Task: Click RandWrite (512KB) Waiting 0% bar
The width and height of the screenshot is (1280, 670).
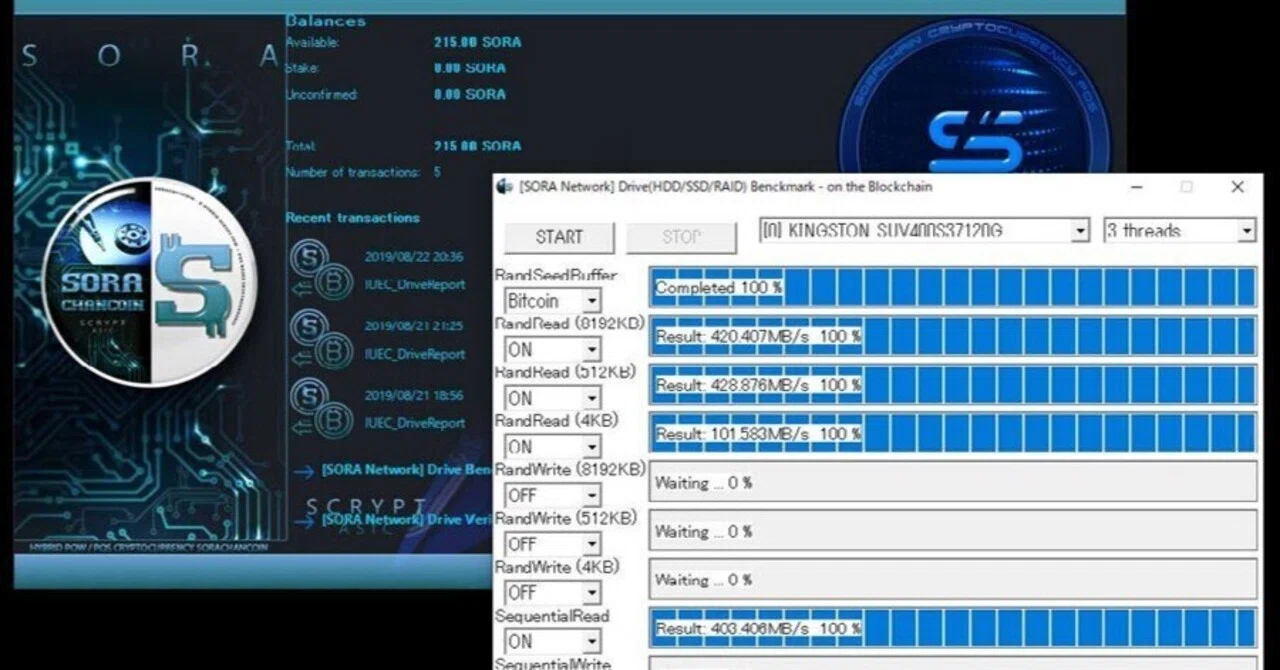Action: click(x=953, y=531)
